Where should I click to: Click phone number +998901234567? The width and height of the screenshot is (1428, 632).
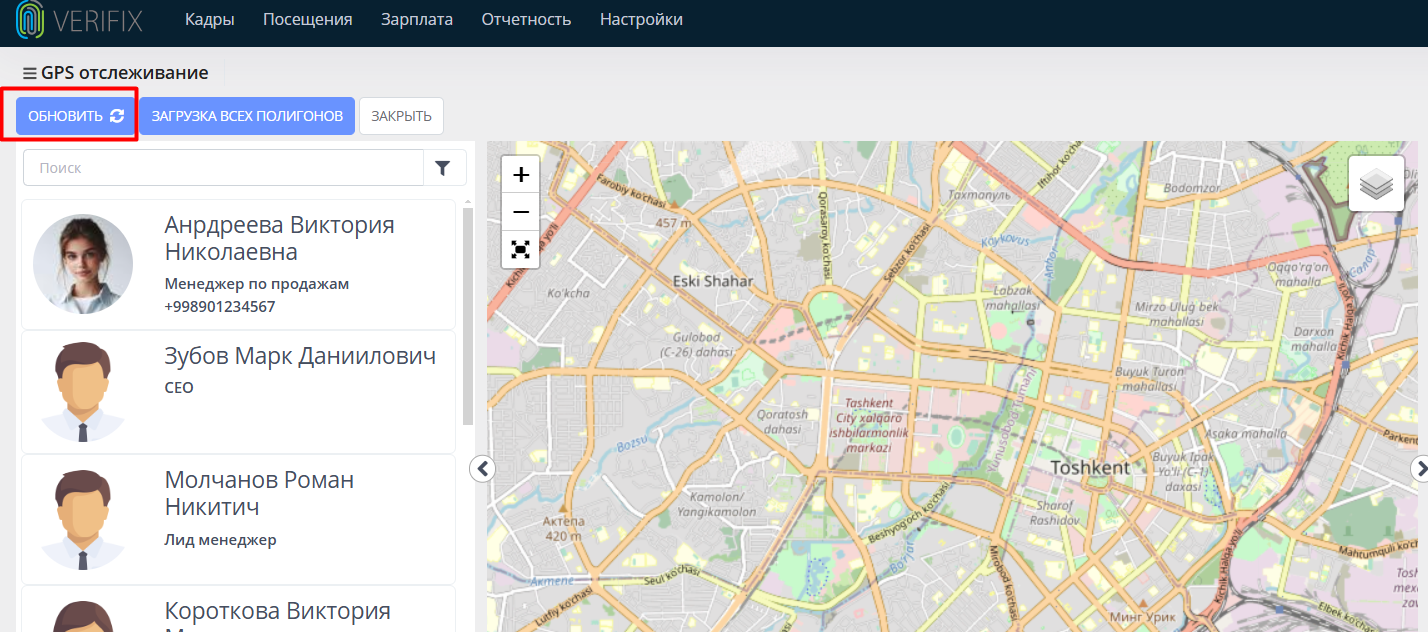220,307
